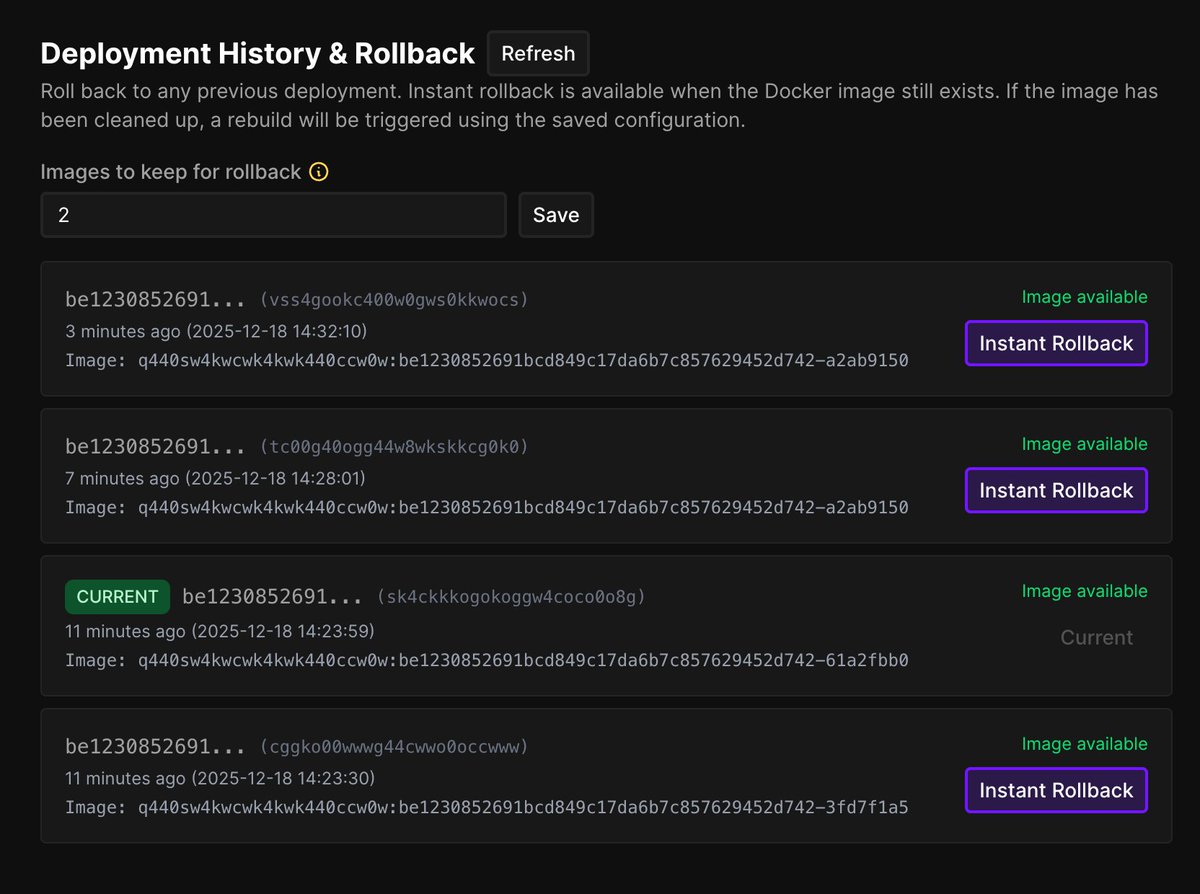Click the green CURRENT badge

pyautogui.click(x=118, y=597)
